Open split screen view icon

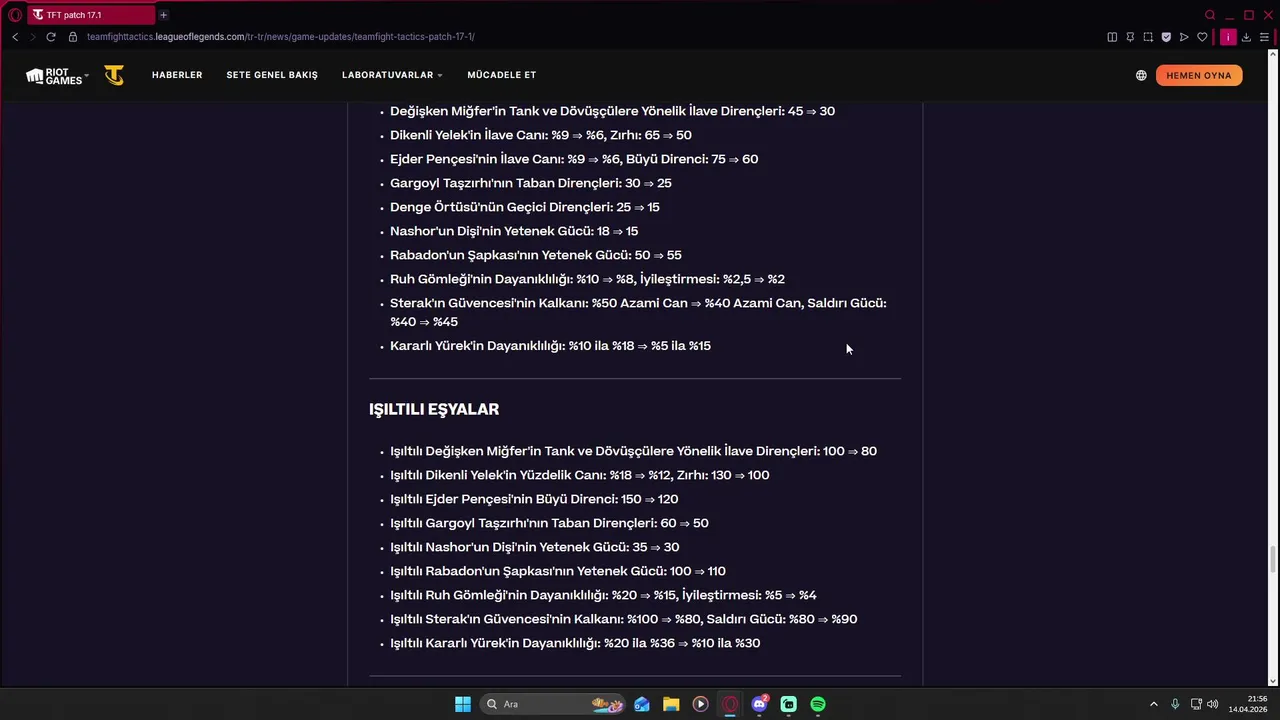(x=1112, y=37)
